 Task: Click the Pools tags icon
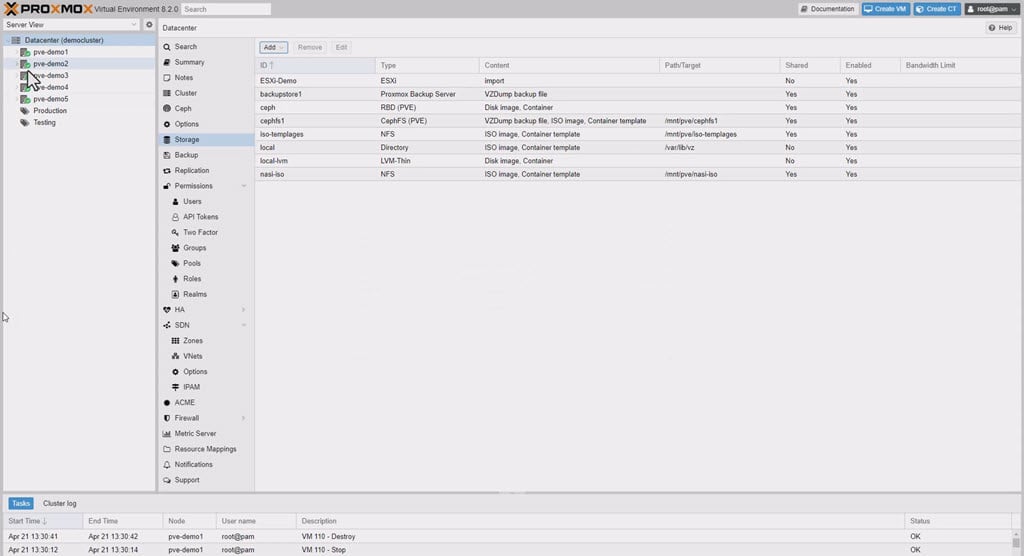[x=175, y=263]
